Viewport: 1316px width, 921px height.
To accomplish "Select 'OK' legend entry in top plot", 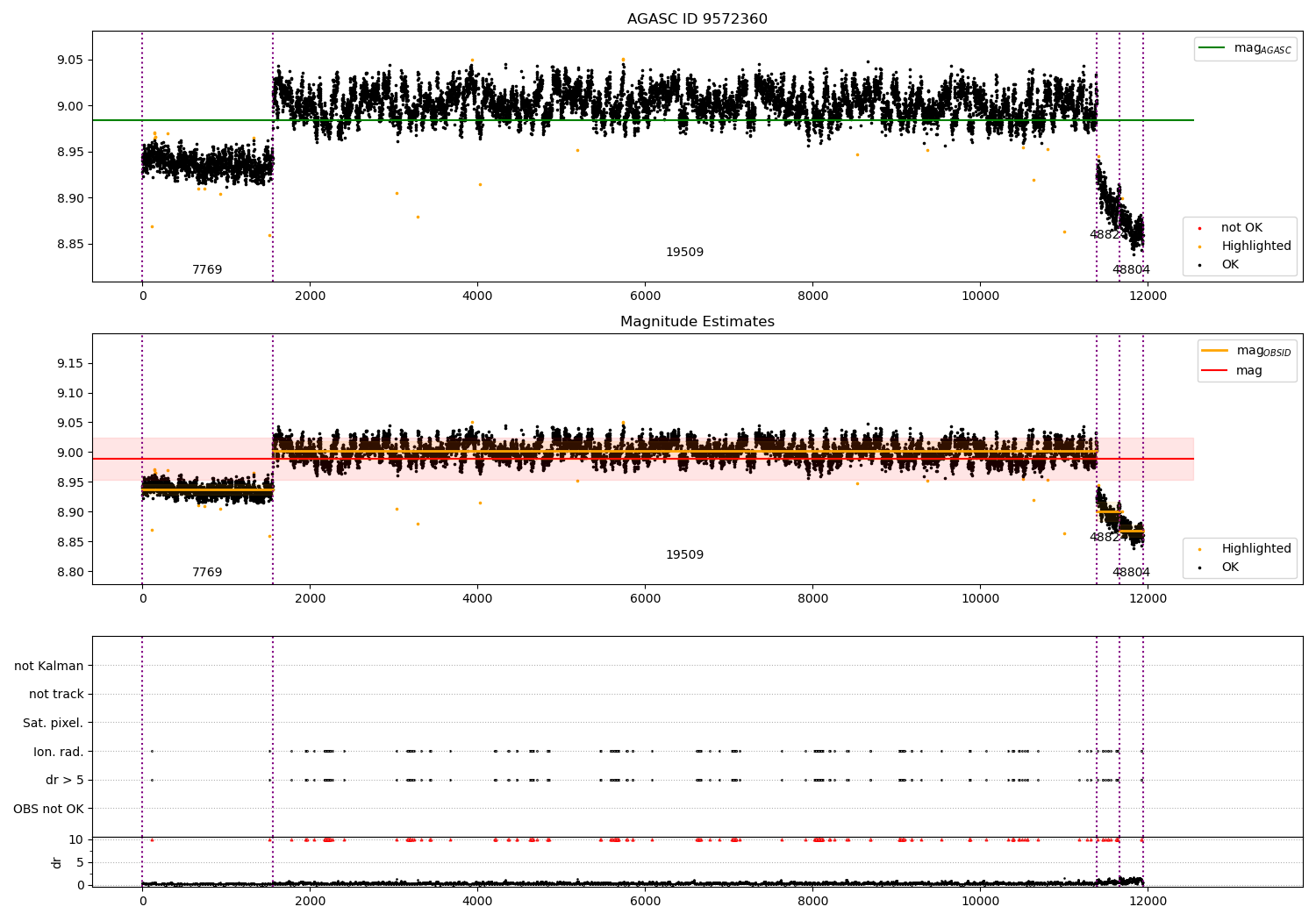I will (x=1230, y=265).
